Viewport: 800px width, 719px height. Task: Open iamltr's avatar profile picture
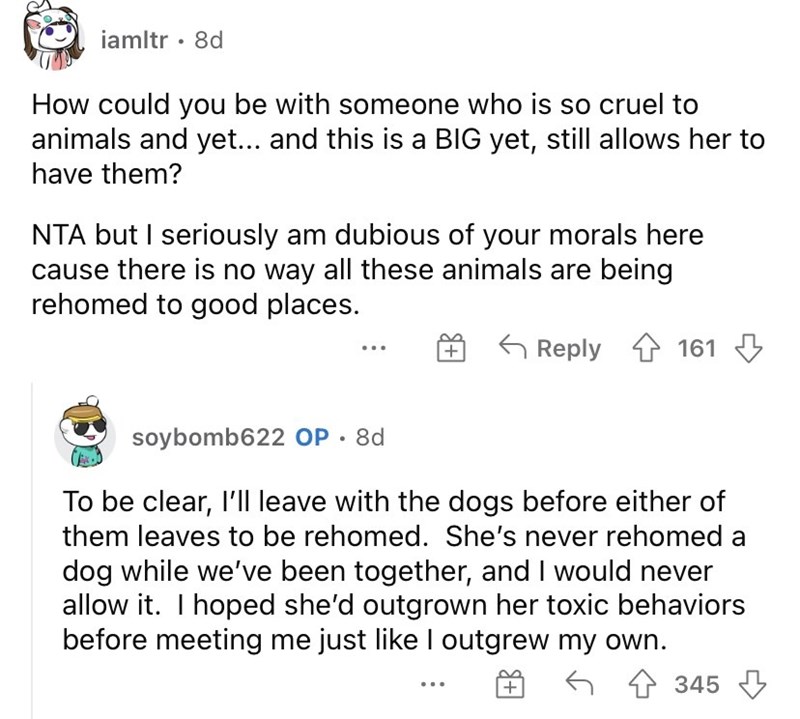pos(52,41)
